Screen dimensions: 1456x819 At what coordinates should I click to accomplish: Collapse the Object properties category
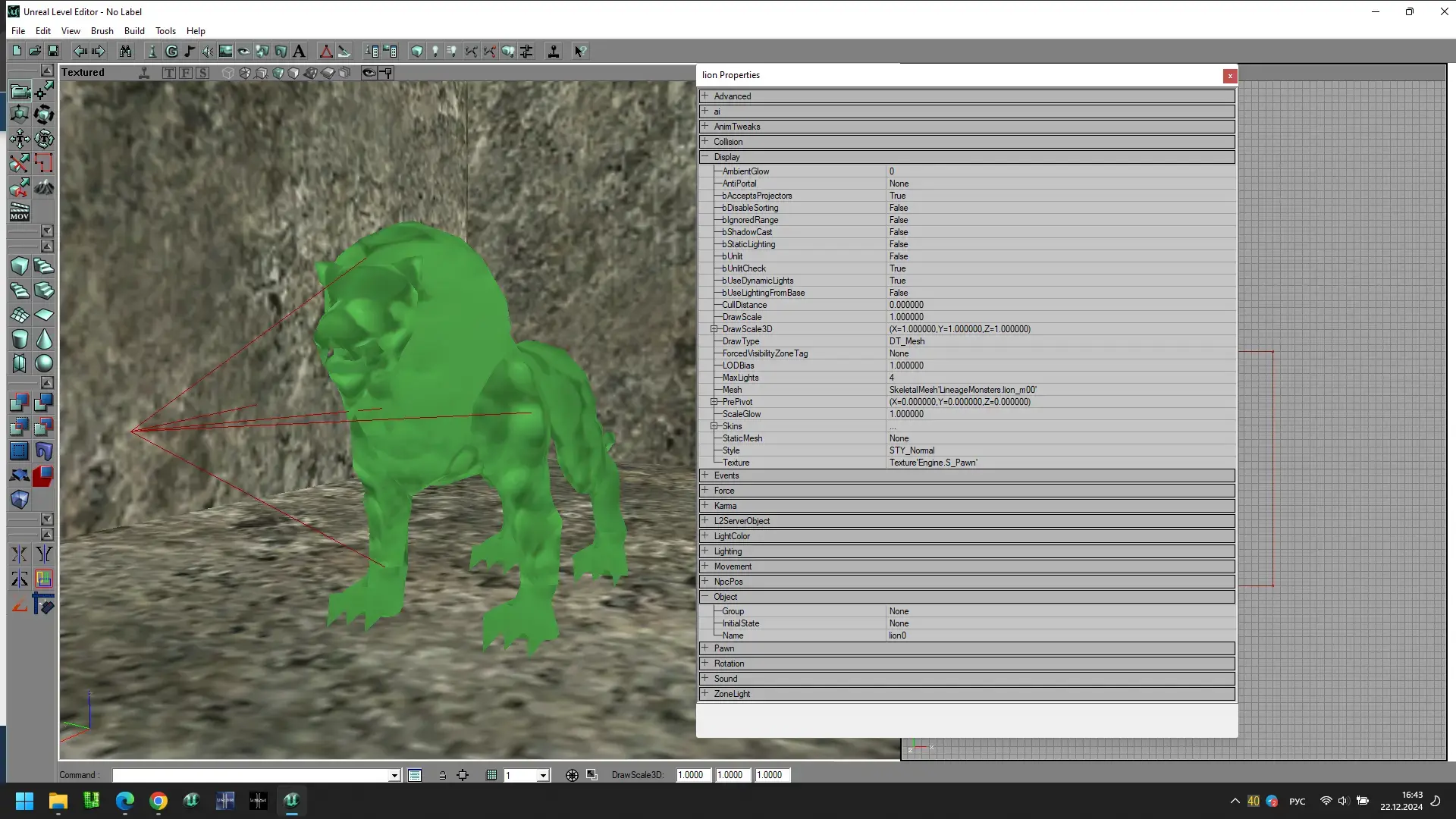pyautogui.click(x=704, y=596)
